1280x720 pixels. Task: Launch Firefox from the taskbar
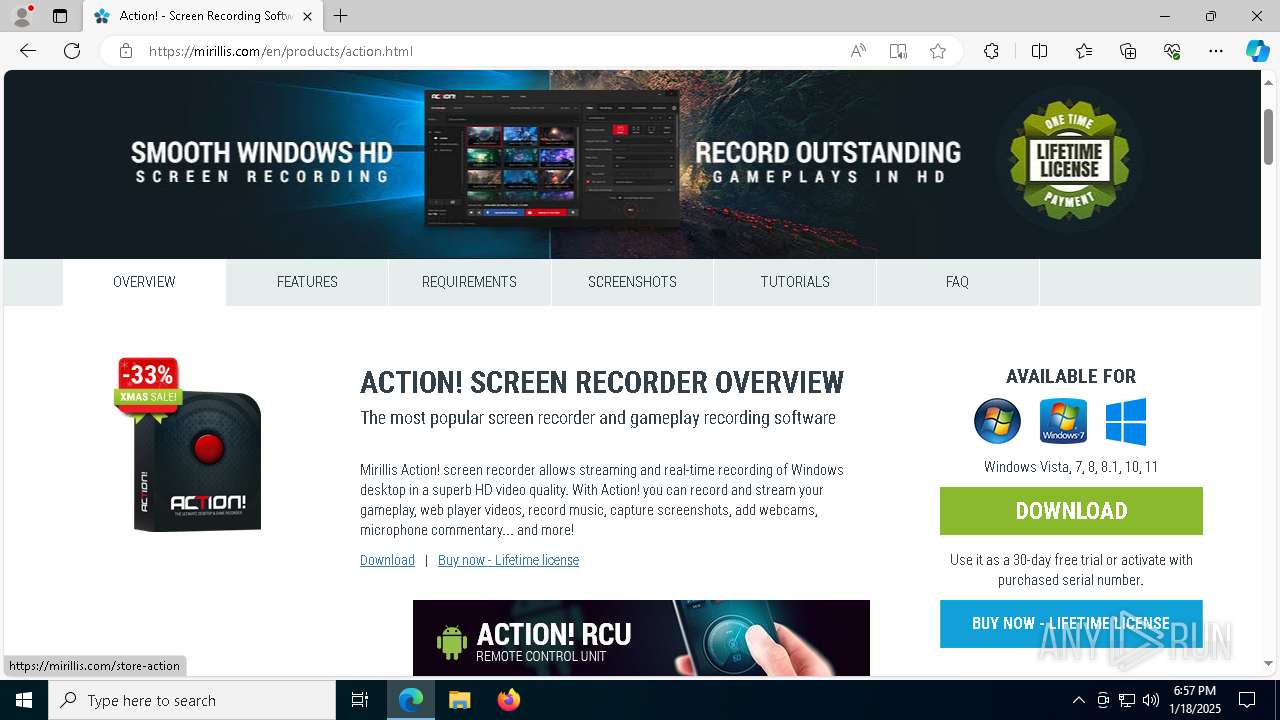coord(508,700)
